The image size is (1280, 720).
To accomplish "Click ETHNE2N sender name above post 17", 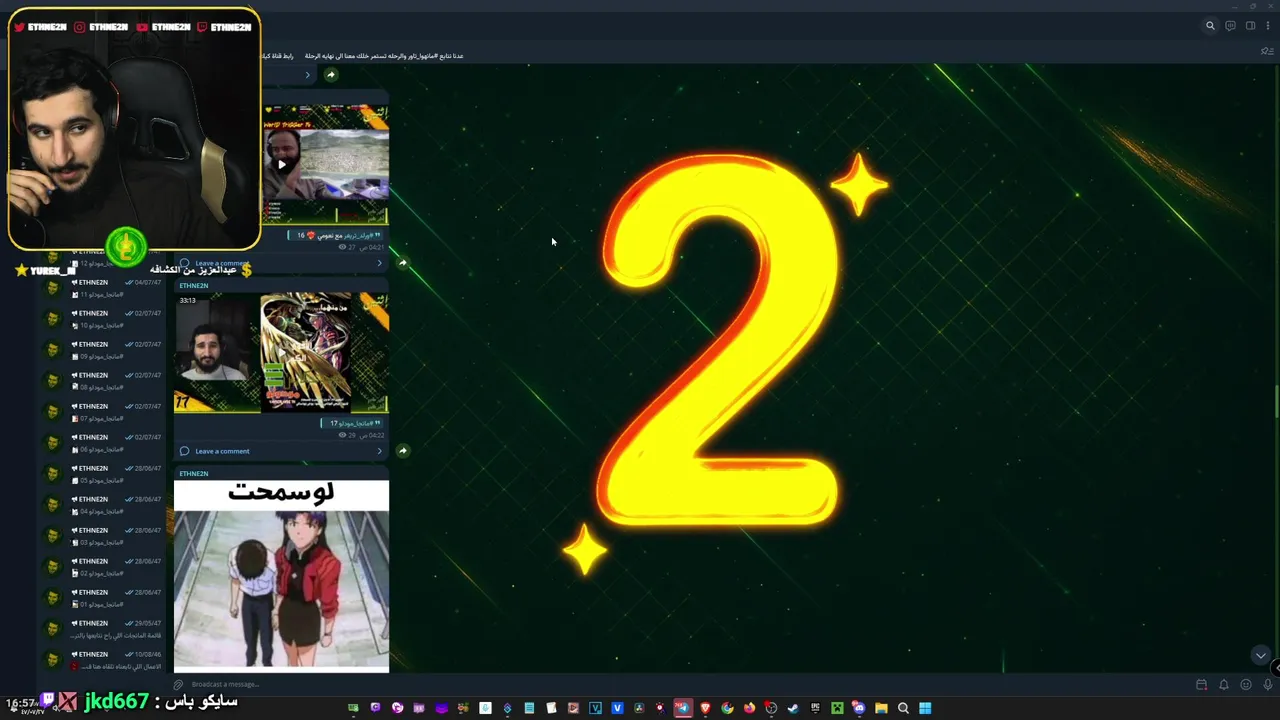I will (x=194, y=286).
